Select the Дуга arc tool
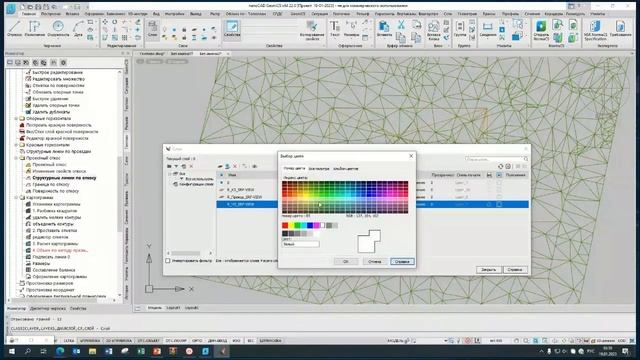The height and width of the screenshot is (360, 640). (78, 29)
